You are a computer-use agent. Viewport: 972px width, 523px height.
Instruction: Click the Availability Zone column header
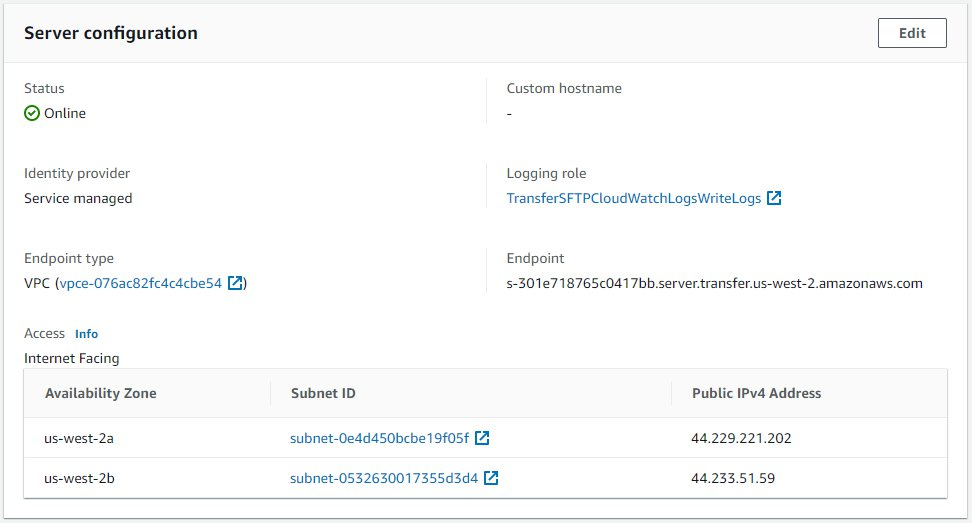(100, 393)
